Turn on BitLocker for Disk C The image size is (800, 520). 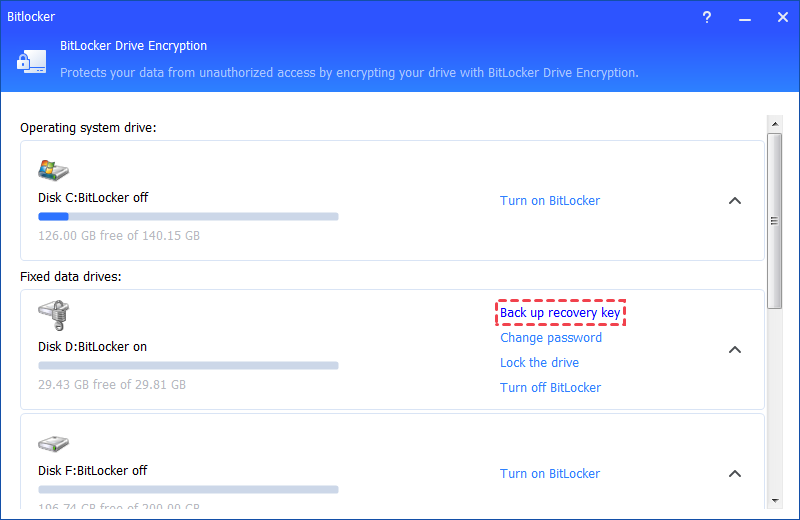pyautogui.click(x=550, y=200)
